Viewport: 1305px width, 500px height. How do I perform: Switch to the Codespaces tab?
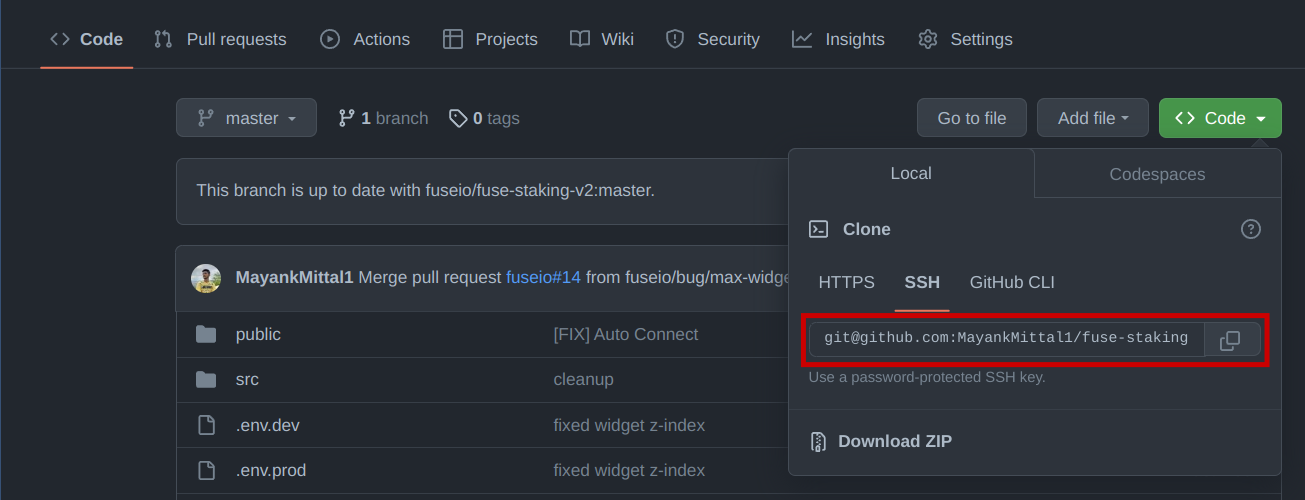coord(1157,174)
